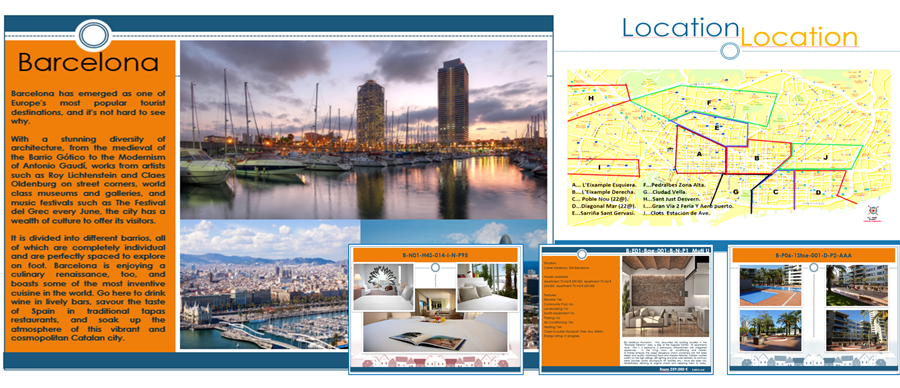Image resolution: width=900 pixels, height=388 pixels.
Task: Click the orange Location title word
Action: tap(799, 37)
